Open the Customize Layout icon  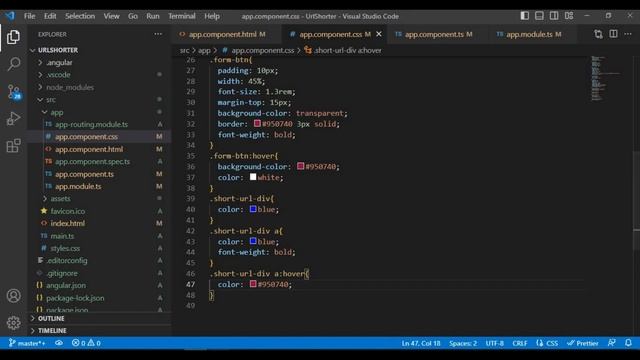(x=569, y=16)
